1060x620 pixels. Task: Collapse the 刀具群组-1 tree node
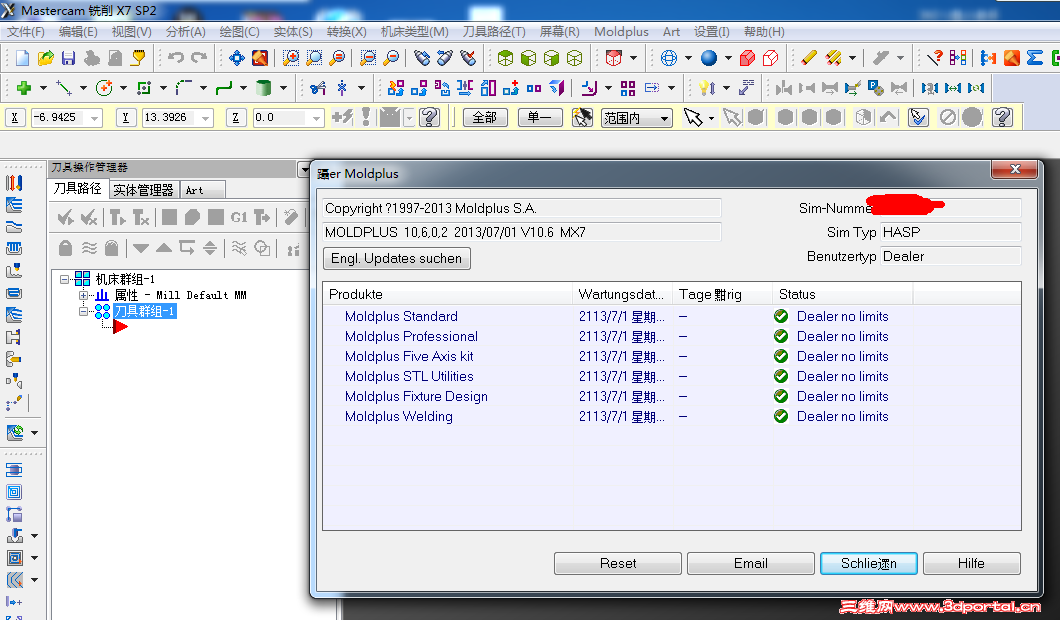click(83, 311)
